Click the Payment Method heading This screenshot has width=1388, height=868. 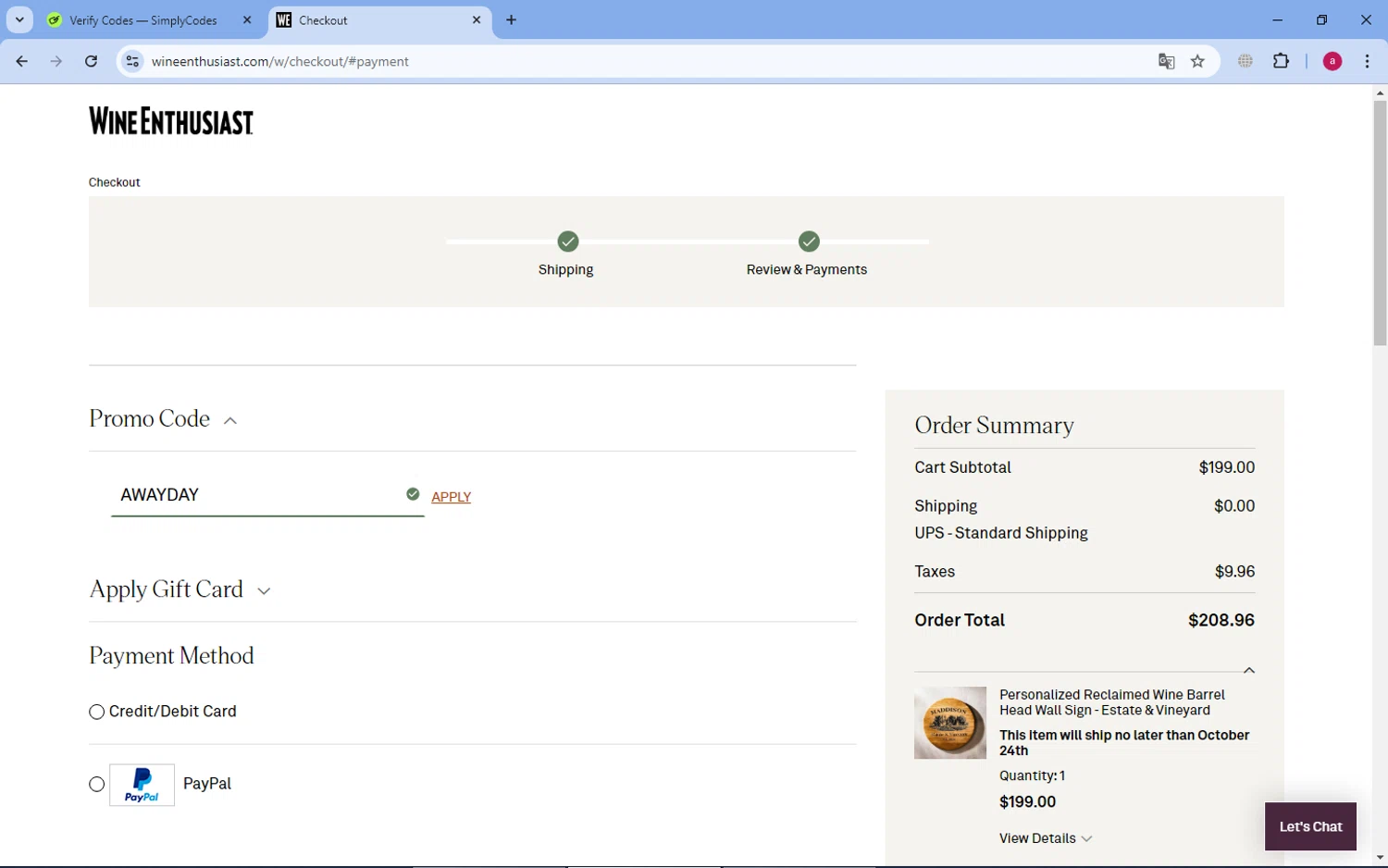pyautogui.click(x=171, y=656)
